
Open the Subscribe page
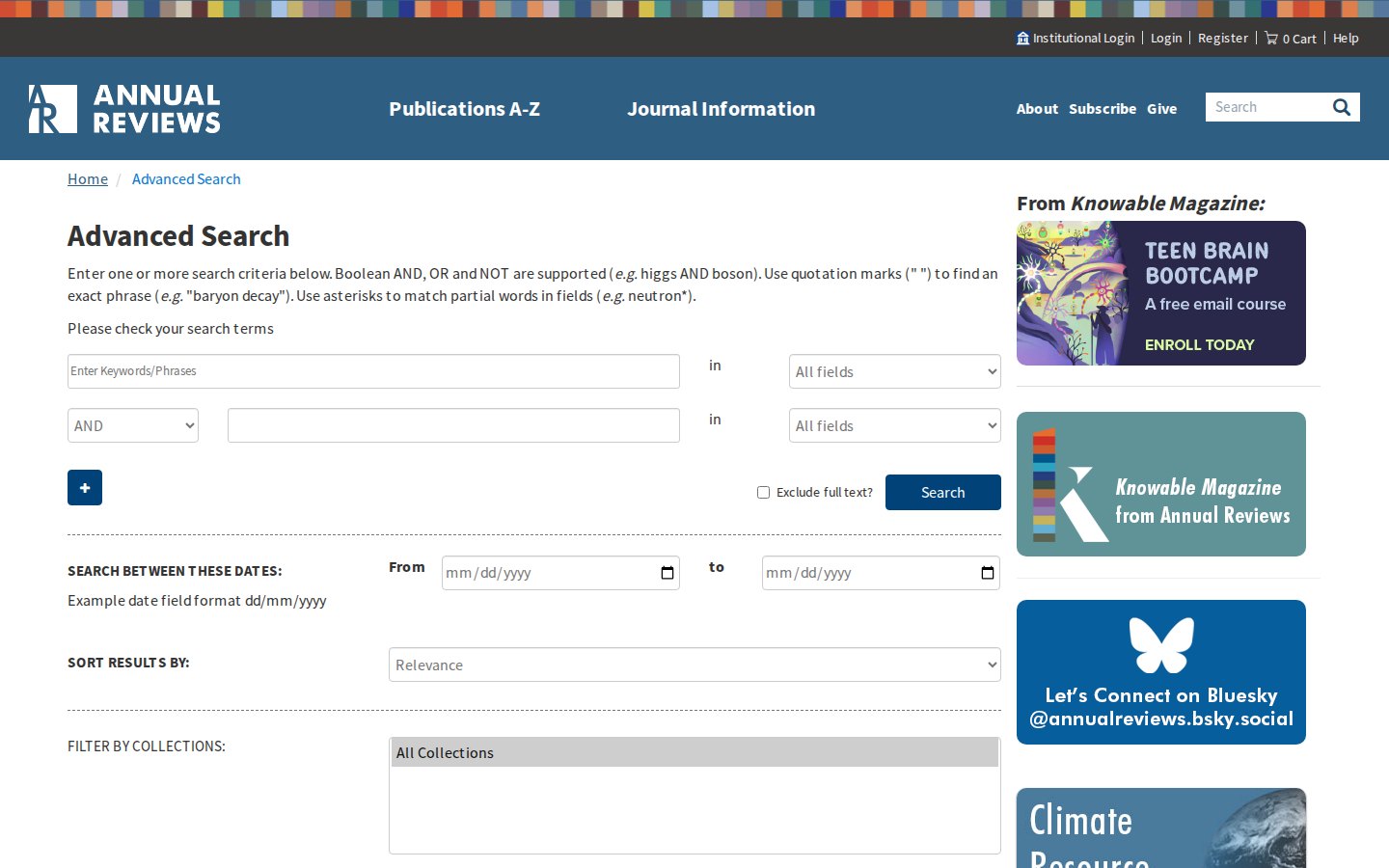pos(1103,109)
